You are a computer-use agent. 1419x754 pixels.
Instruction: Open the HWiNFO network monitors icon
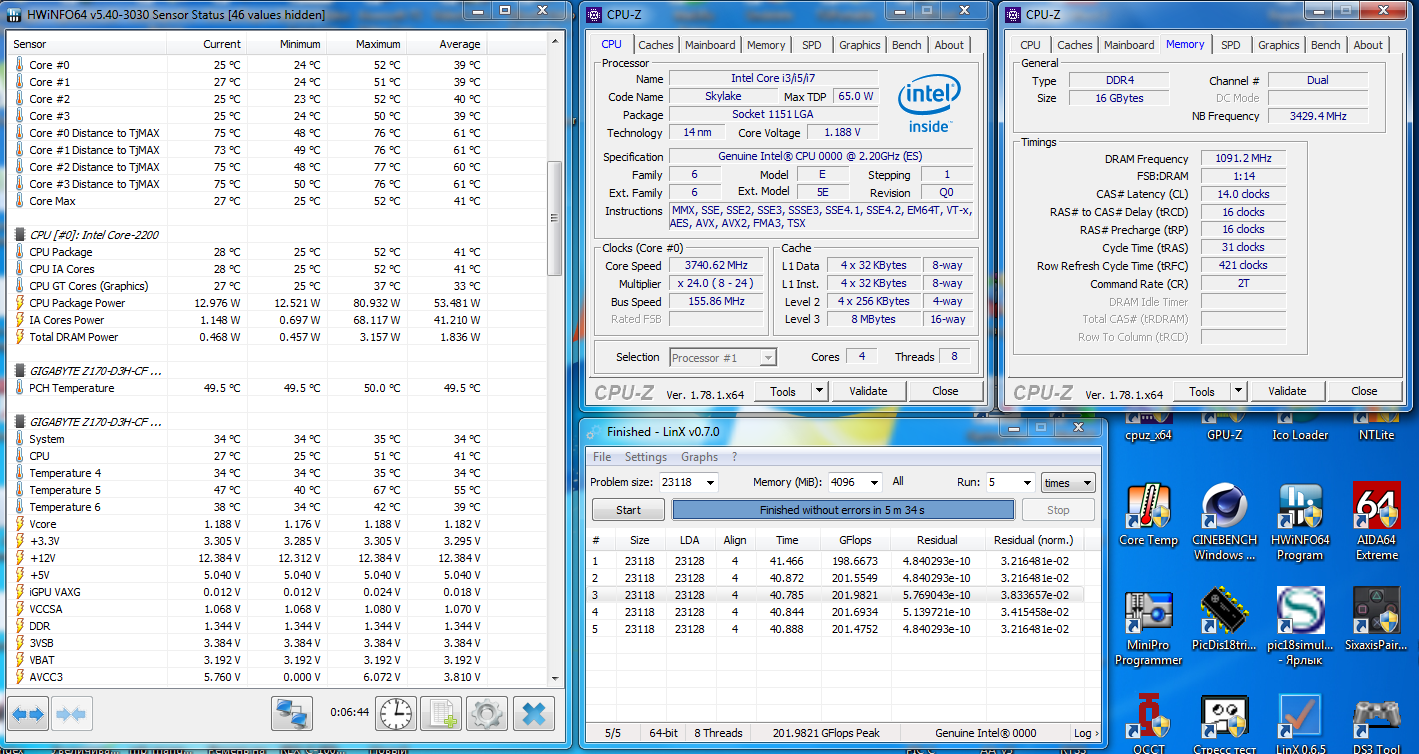click(293, 714)
